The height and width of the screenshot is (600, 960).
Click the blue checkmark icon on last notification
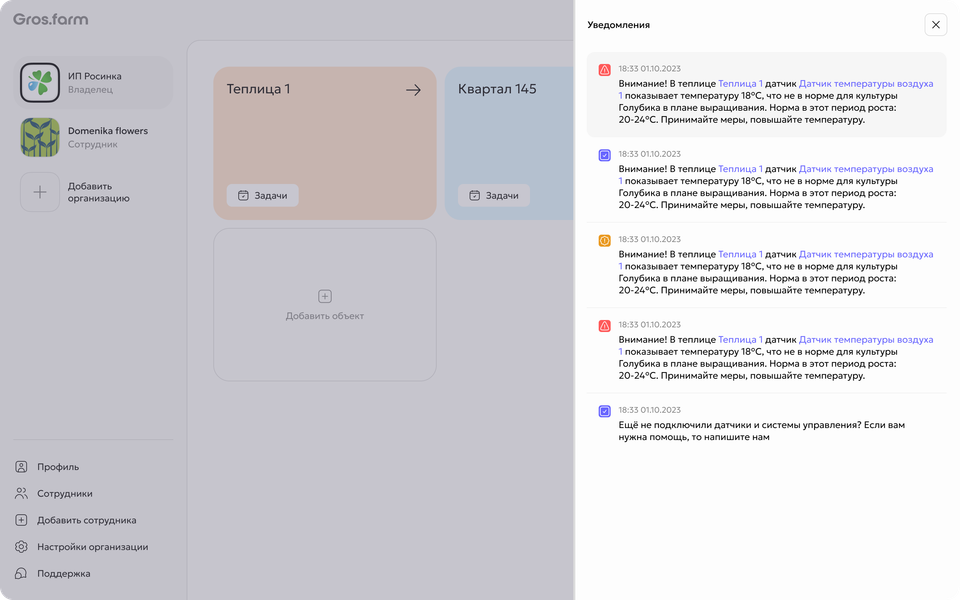click(604, 411)
